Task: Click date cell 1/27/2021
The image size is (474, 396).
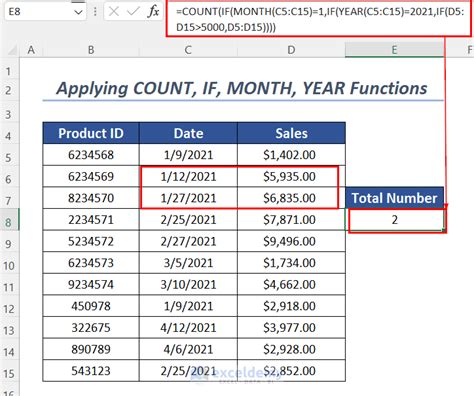Action: (x=188, y=198)
